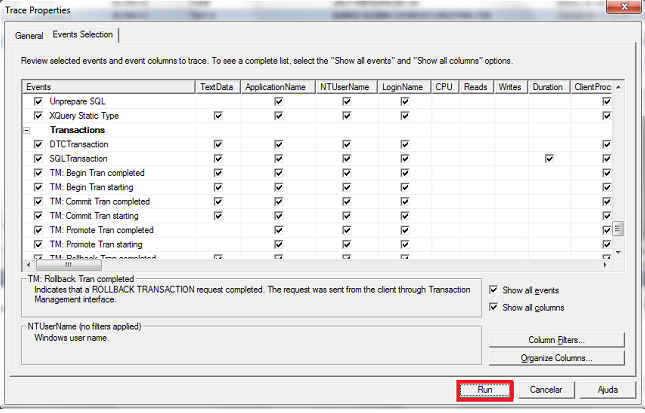Screen dimensions: 645x413
Task: Toggle ApplicationName for TM: Promote Tran completed
Action: (278, 230)
